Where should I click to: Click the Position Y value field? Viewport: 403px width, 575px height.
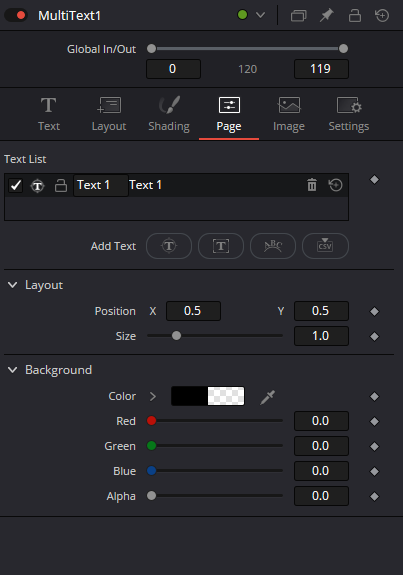pyautogui.click(x=321, y=311)
